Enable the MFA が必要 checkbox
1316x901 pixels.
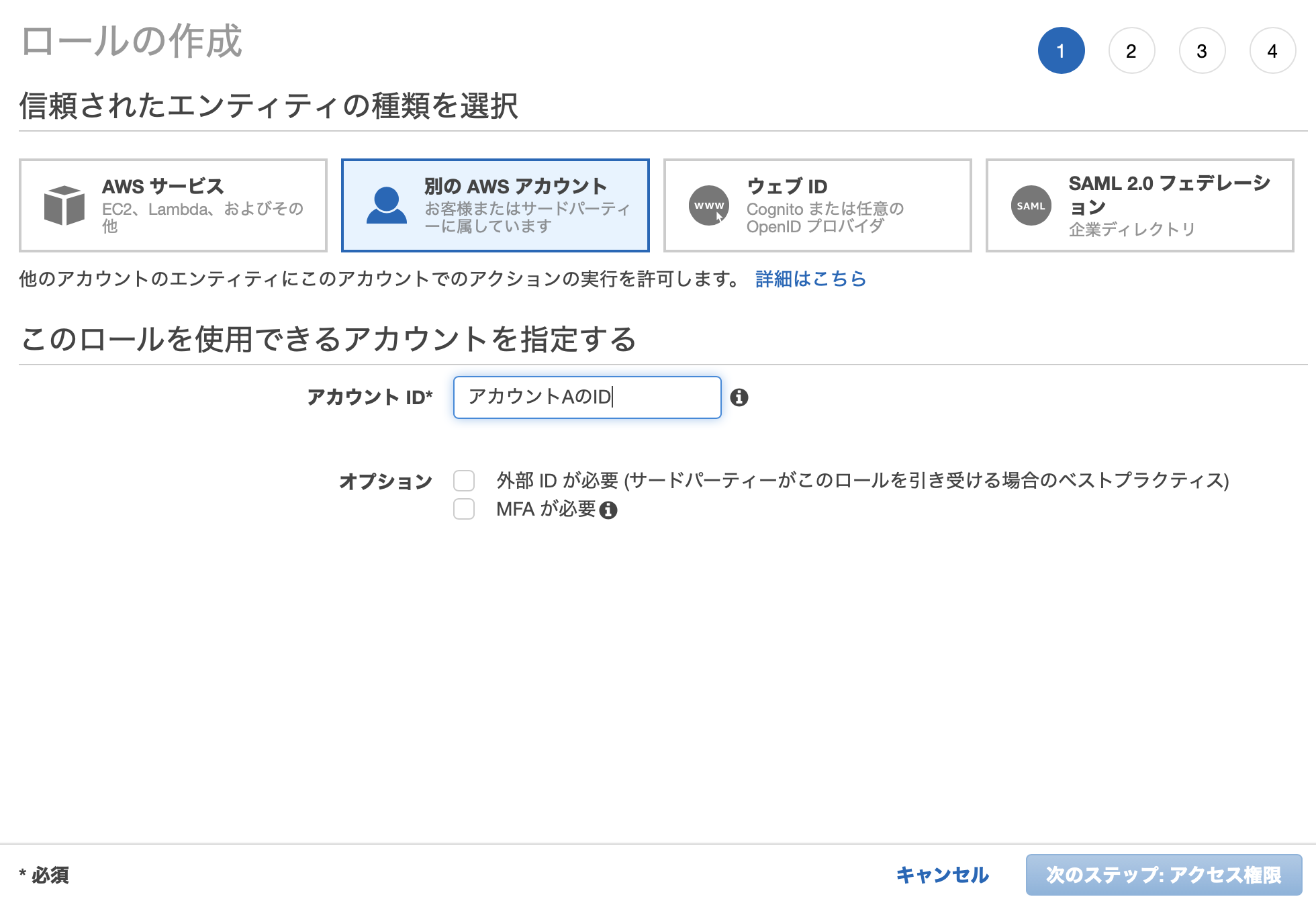(464, 509)
